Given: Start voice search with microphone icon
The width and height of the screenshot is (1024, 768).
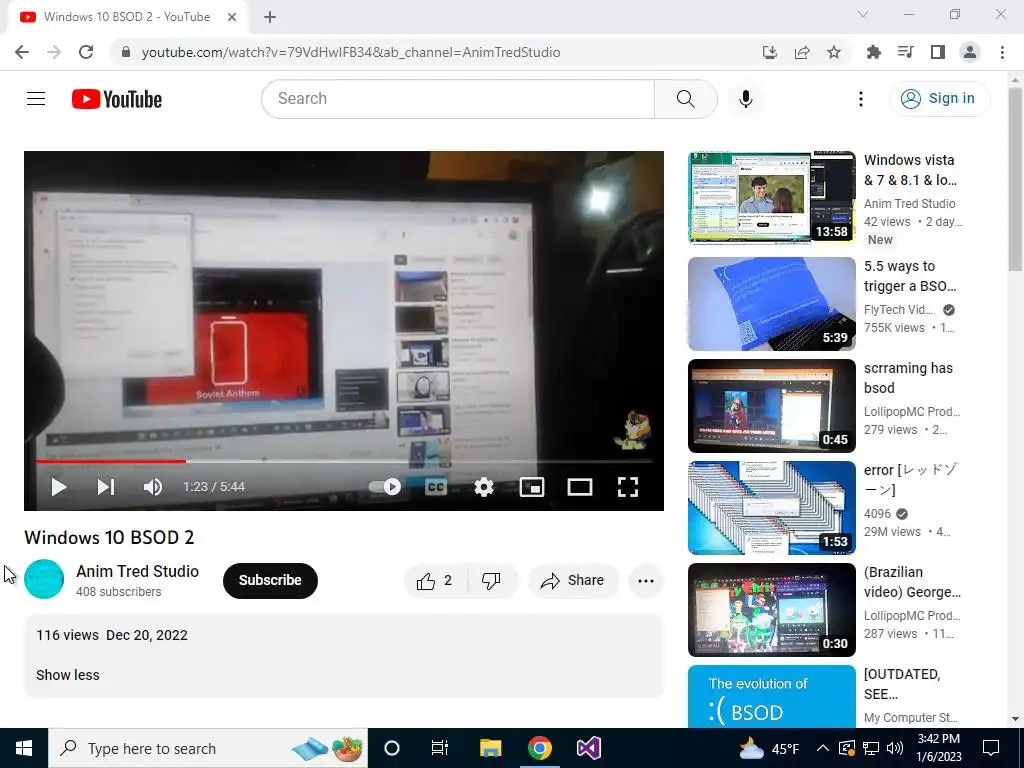Looking at the screenshot, I should coord(746,99).
